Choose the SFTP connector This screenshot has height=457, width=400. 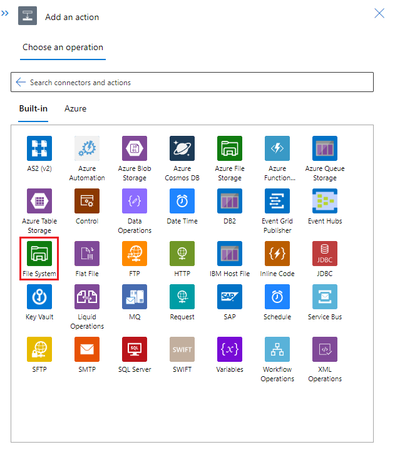tap(39, 349)
